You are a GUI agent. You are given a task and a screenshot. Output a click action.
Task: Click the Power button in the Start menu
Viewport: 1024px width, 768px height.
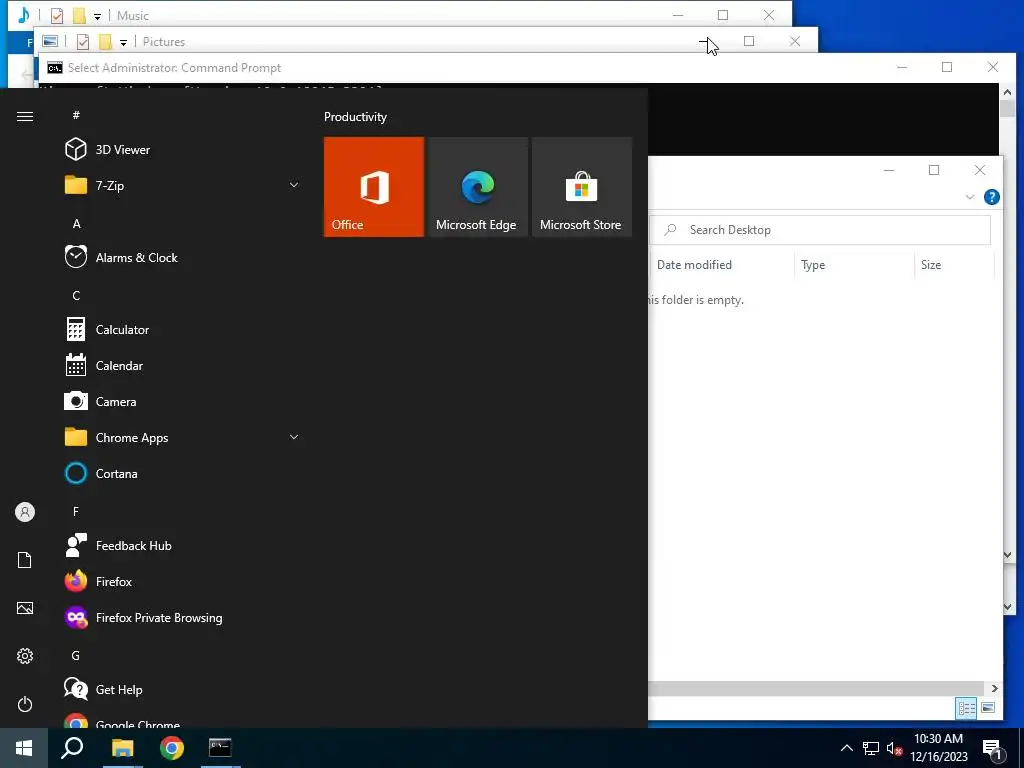pos(25,704)
